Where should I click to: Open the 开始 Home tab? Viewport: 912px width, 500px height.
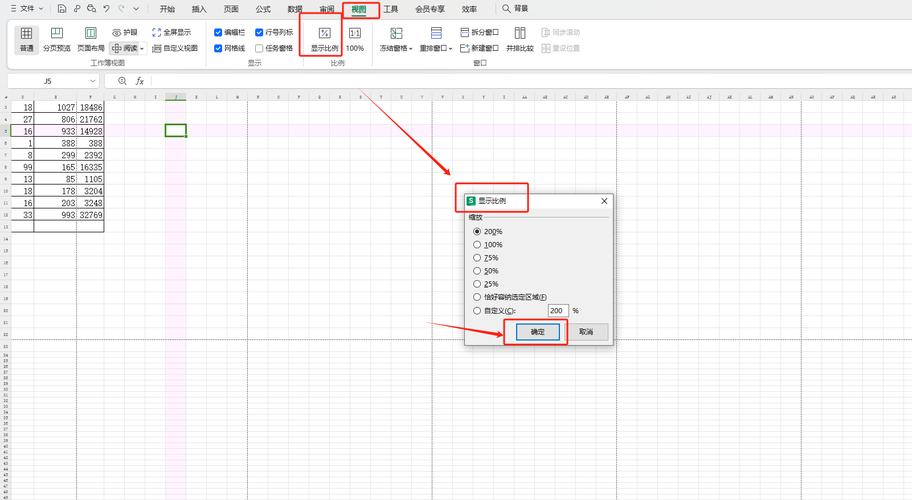click(168, 9)
